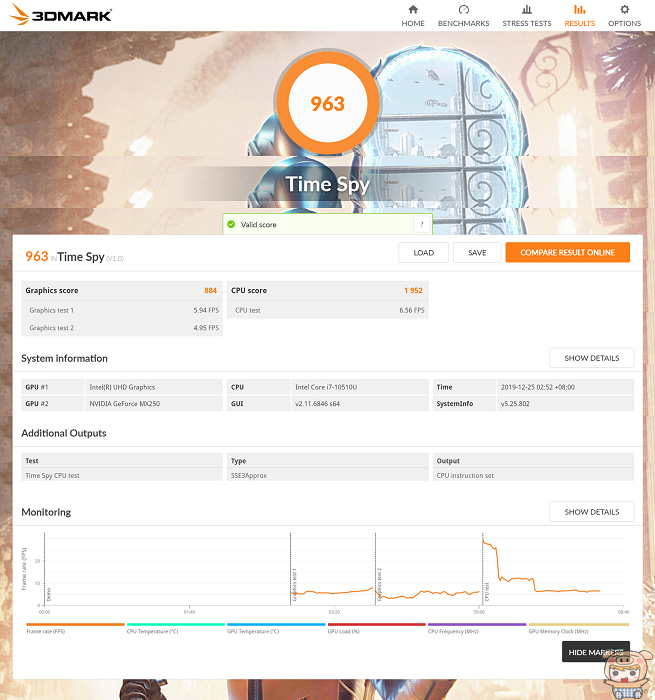Click the Monitoring heading
Viewport: 655px width, 700px height.
(x=46, y=512)
